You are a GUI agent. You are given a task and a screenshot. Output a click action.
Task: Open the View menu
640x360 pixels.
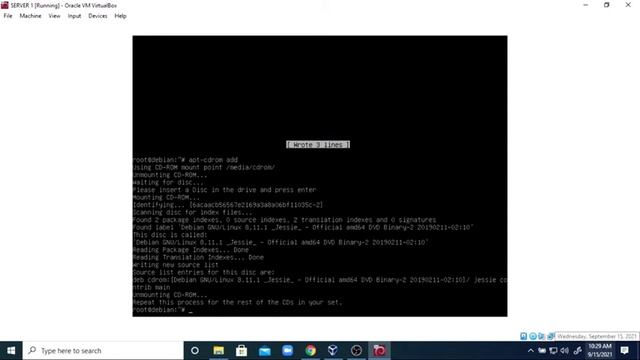point(54,16)
